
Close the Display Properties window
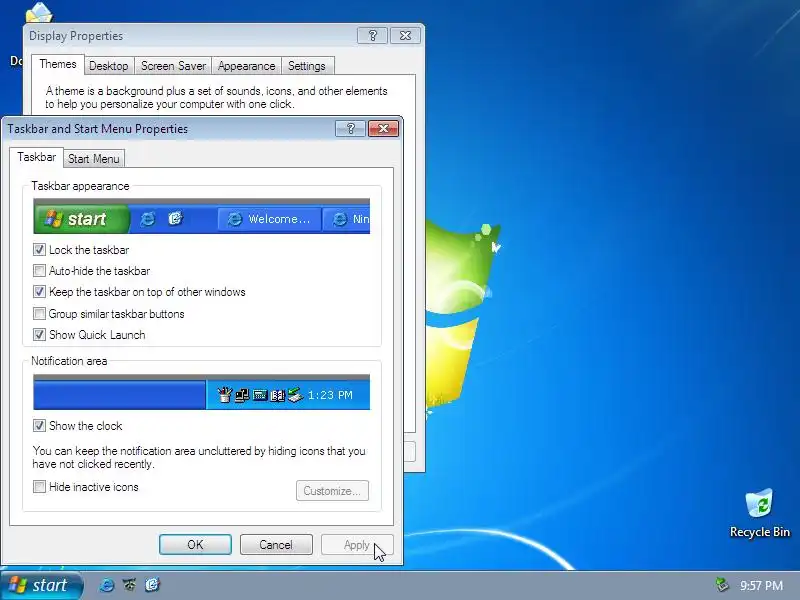405,36
